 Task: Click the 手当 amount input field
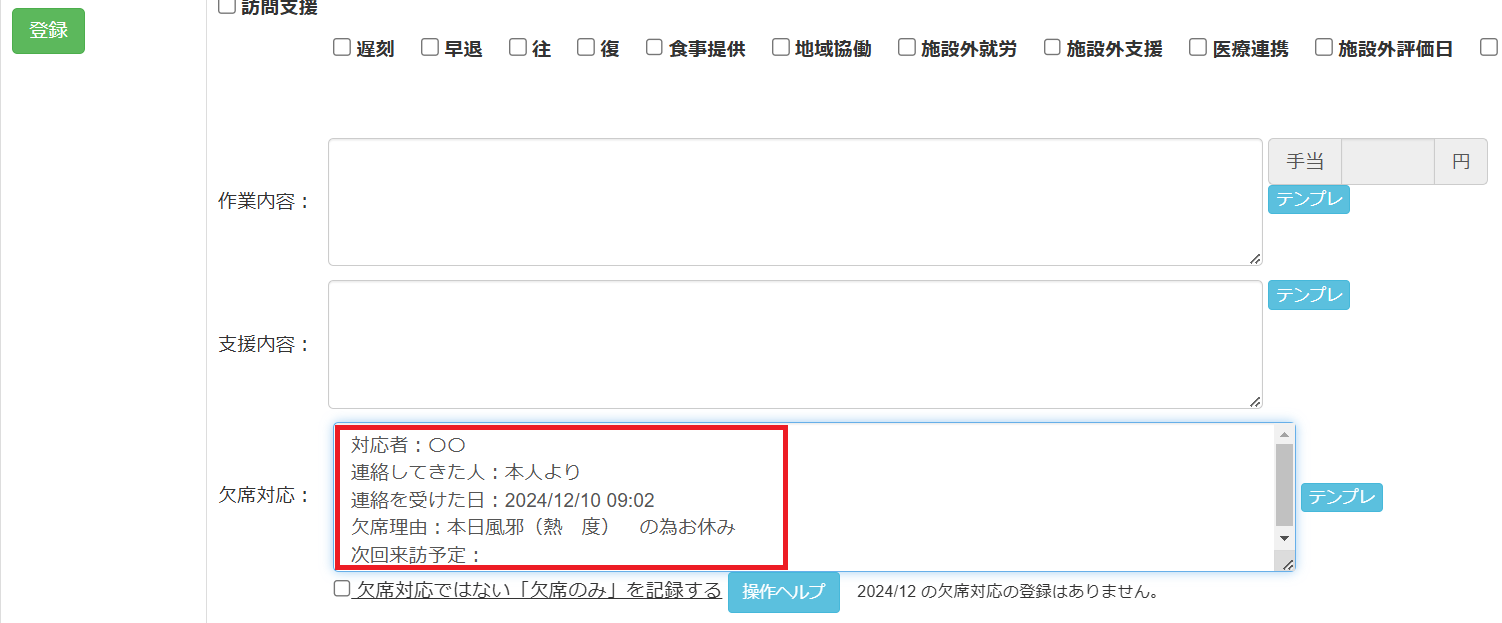[1387, 162]
